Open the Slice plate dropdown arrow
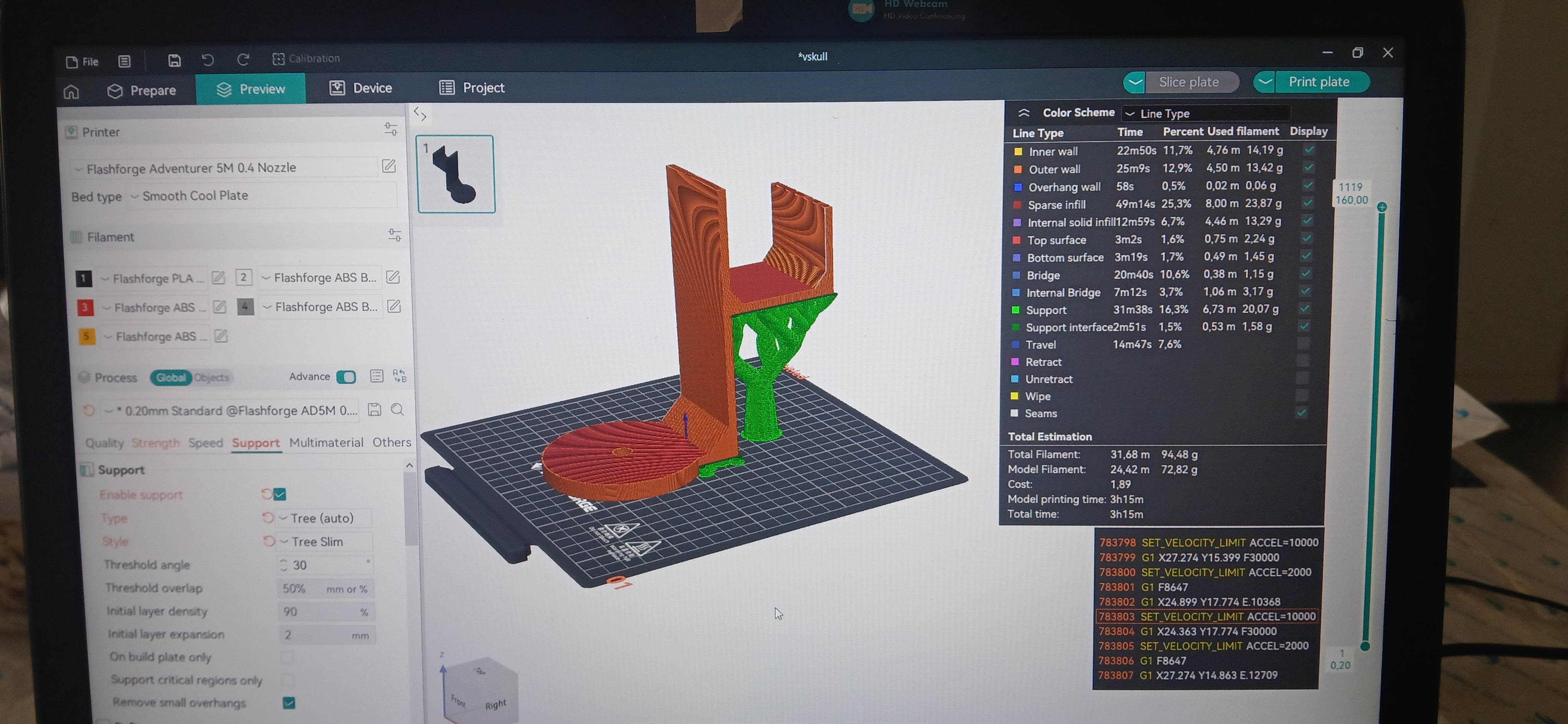This screenshot has width=1568, height=724. pos(1135,82)
